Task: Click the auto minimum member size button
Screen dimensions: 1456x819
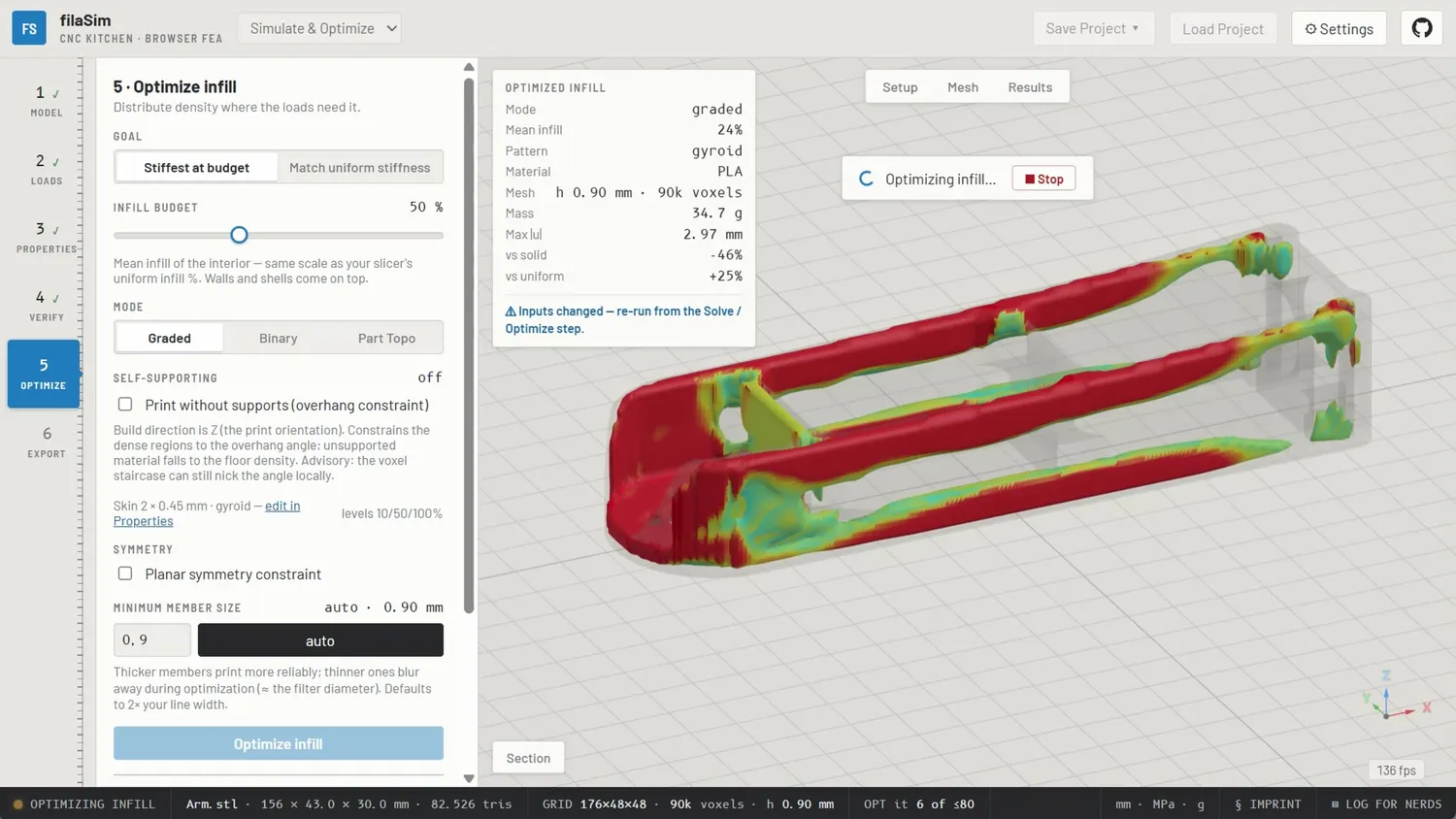Action: tap(320, 639)
